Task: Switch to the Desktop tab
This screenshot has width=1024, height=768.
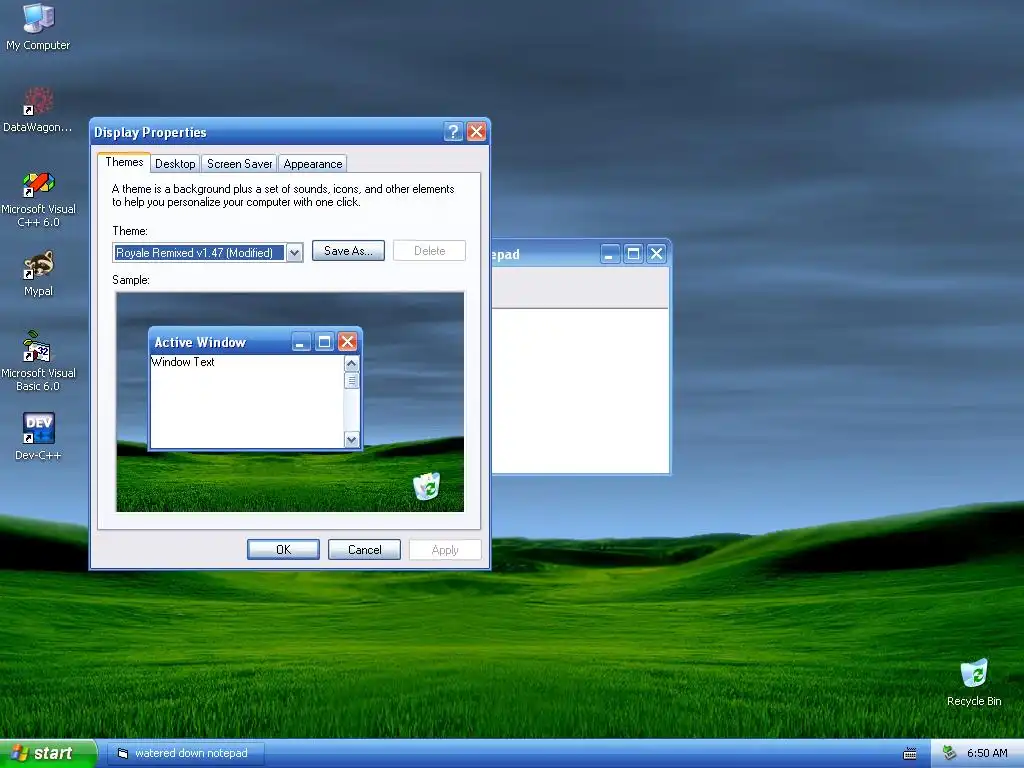Action: tap(175, 164)
